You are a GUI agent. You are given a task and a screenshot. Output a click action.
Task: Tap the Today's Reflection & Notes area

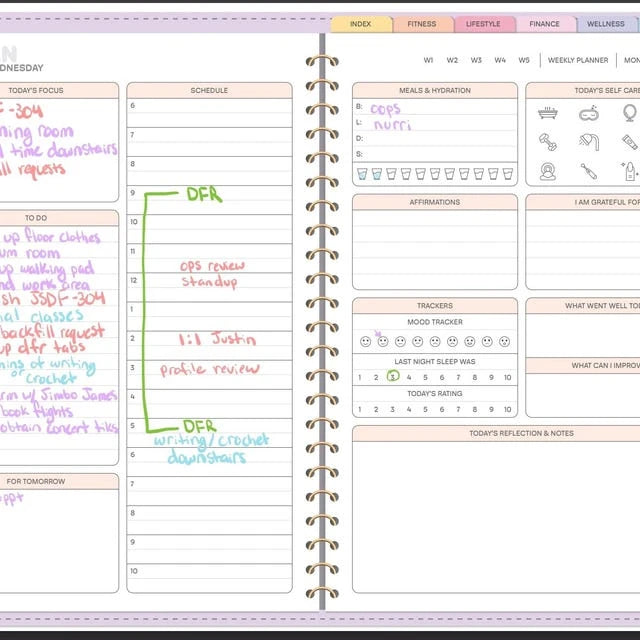click(x=496, y=517)
